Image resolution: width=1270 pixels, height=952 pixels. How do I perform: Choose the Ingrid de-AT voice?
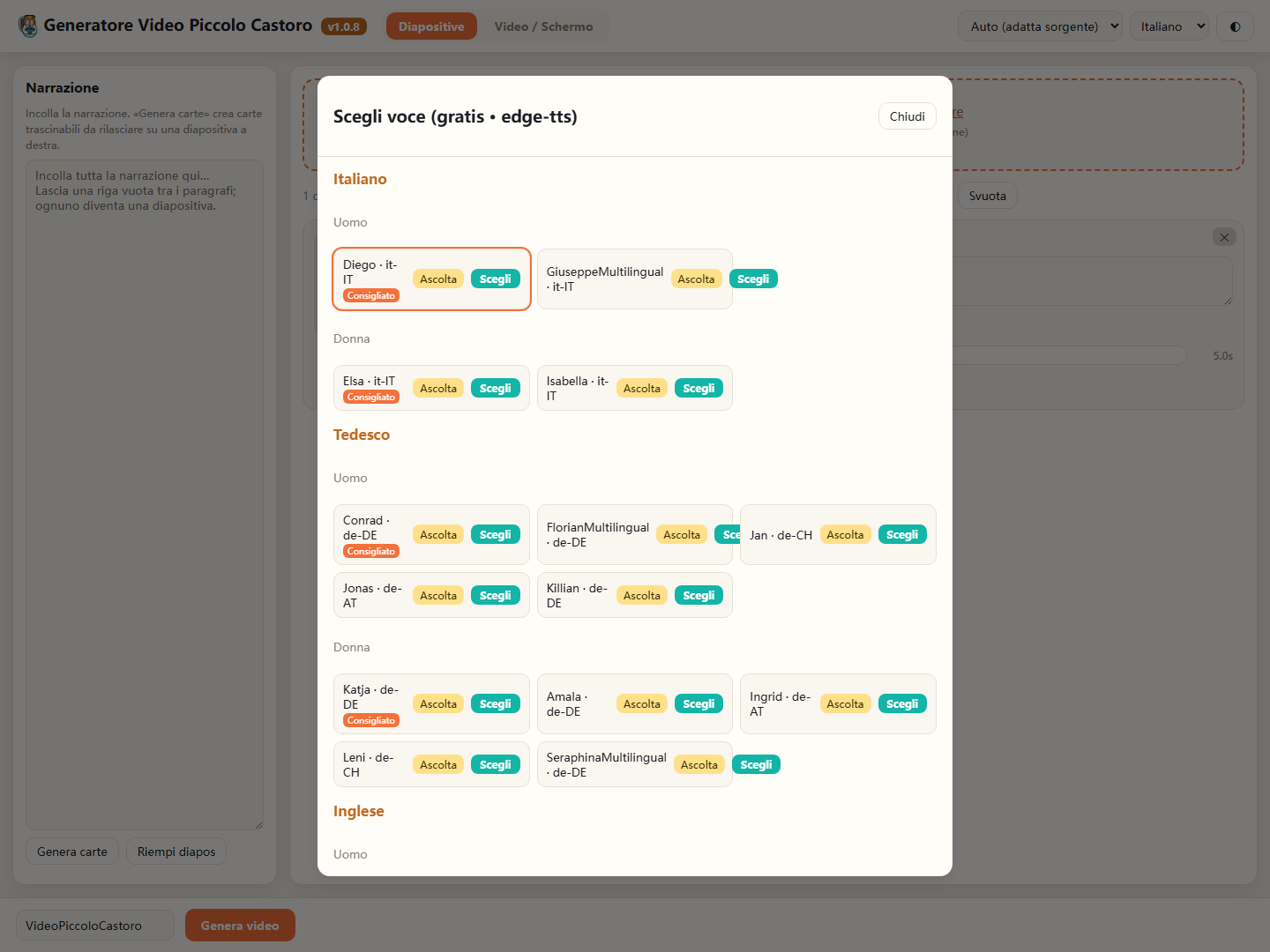(x=902, y=704)
